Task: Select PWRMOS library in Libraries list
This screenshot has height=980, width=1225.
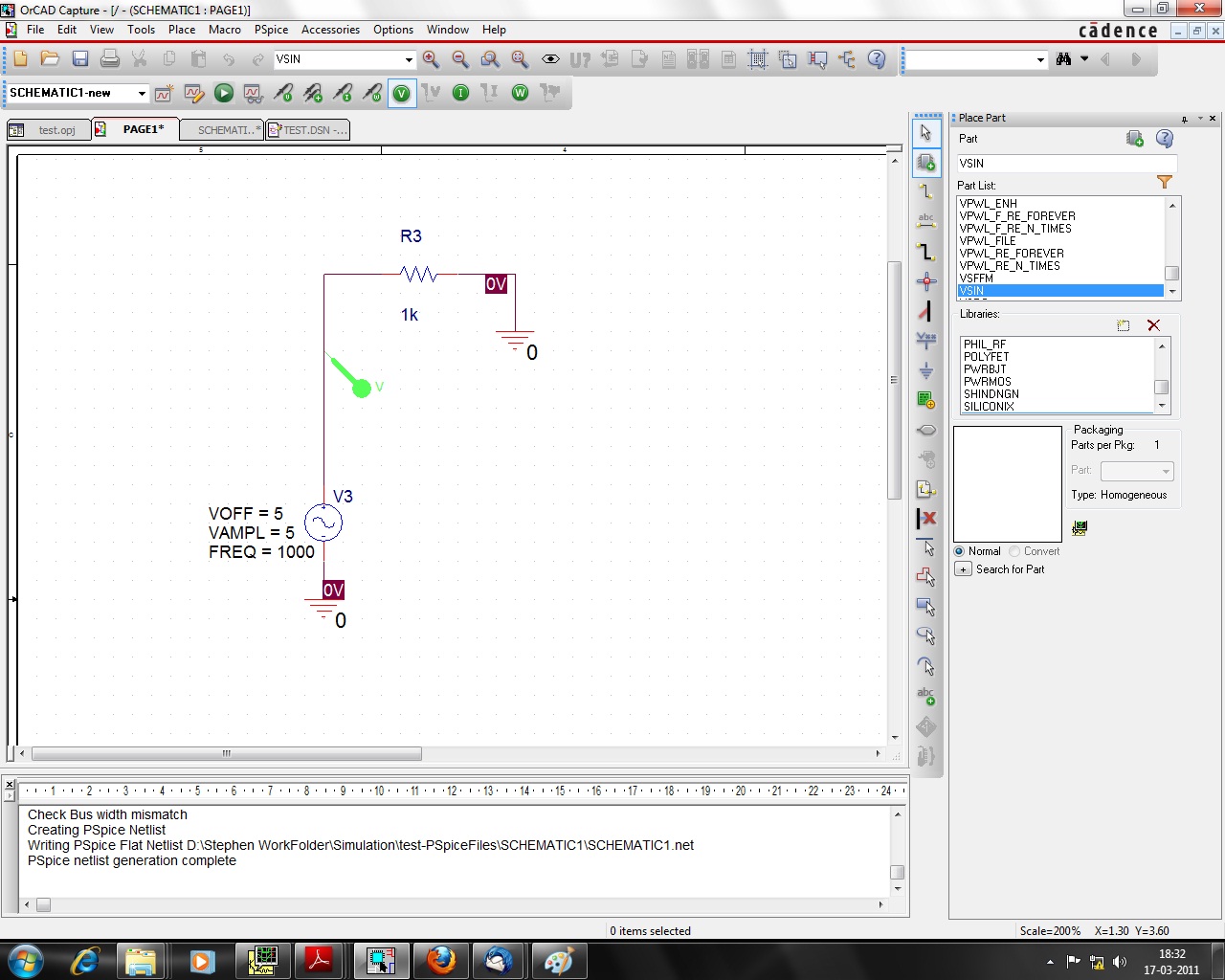Action: (x=988, y=382)
